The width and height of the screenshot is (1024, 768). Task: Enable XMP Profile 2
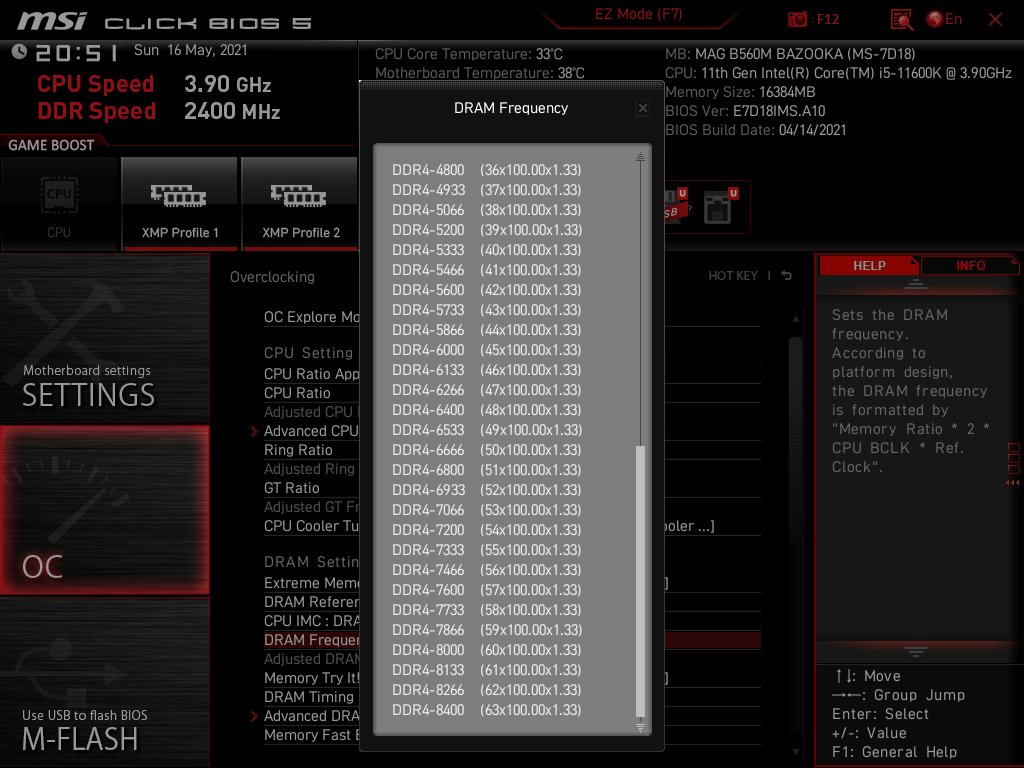pyautogui.click(x=300, y=204)
